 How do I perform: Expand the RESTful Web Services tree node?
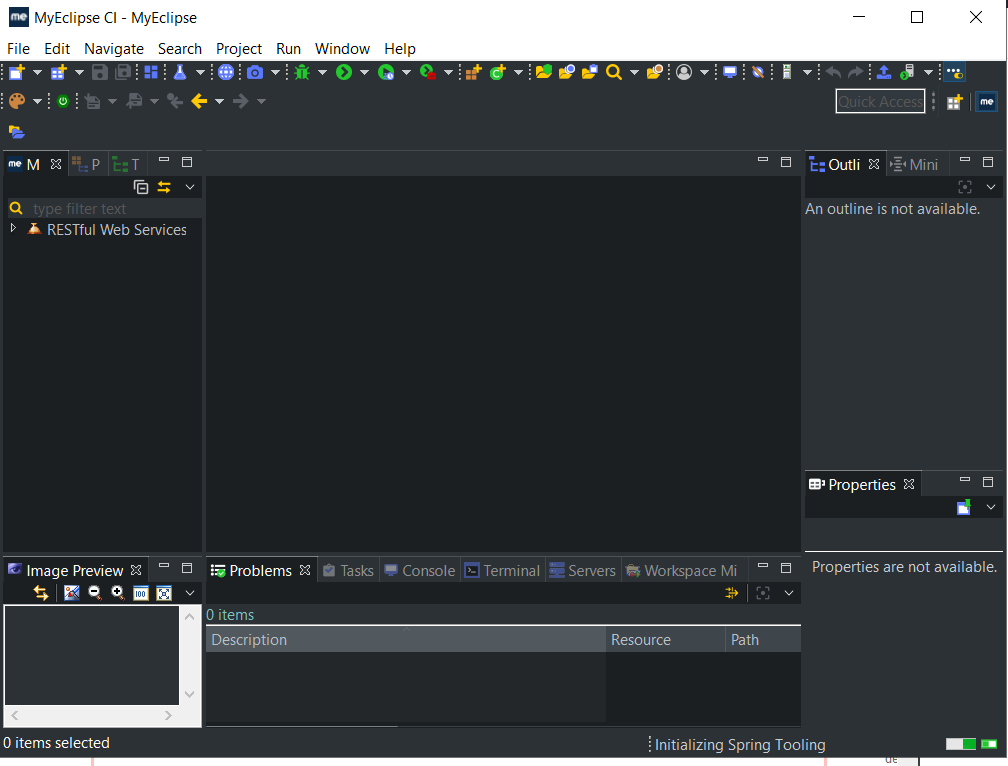[13, 228]
